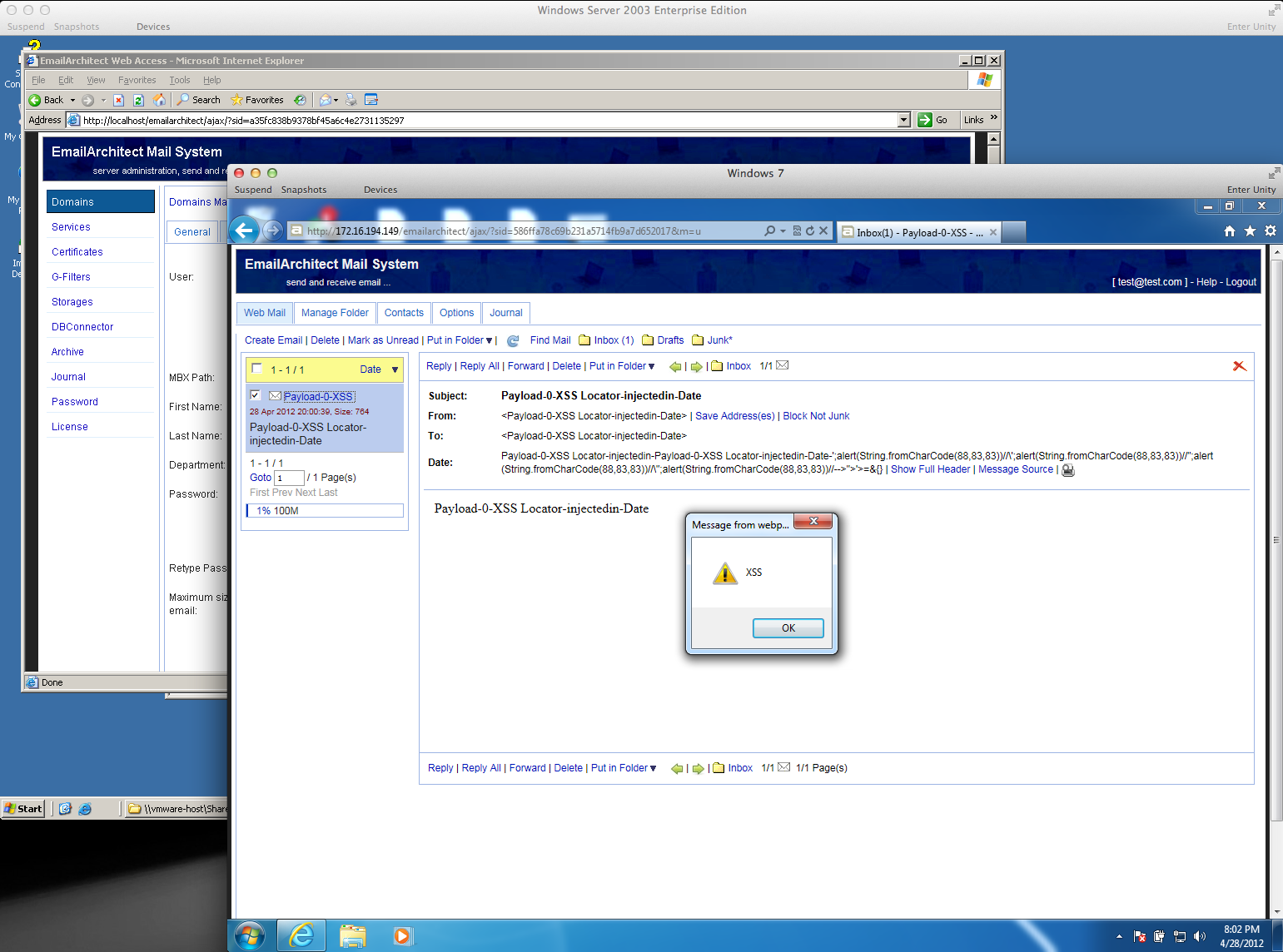Click bottom green left arrow for previous message

pyautogui.click(x=677, y=768)
